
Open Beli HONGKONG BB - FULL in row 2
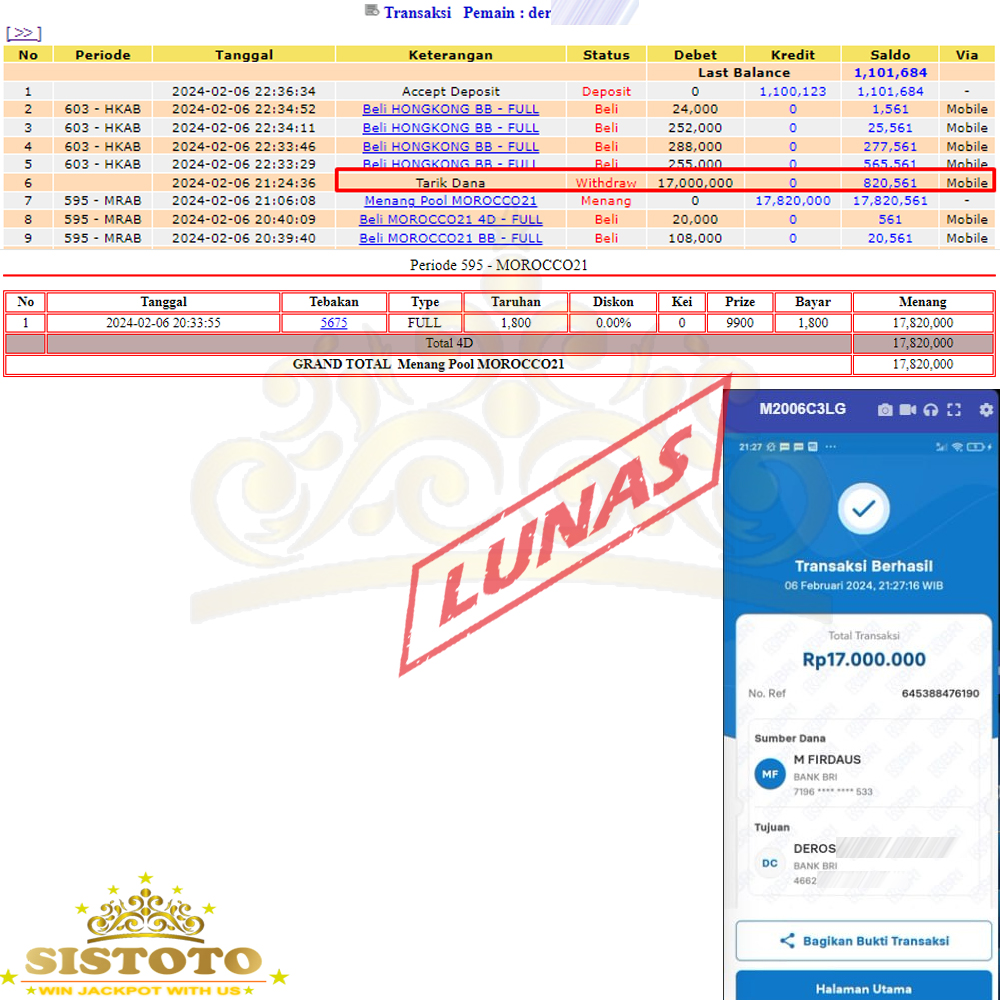pos(450,109)
